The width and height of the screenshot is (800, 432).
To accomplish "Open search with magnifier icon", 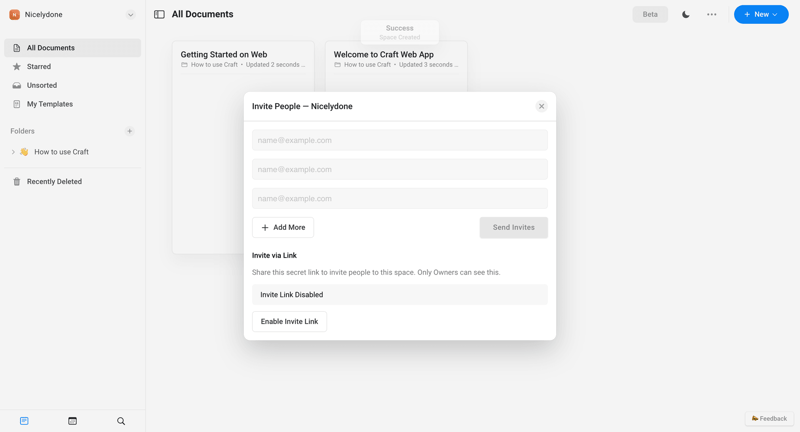I will (121, 421).
